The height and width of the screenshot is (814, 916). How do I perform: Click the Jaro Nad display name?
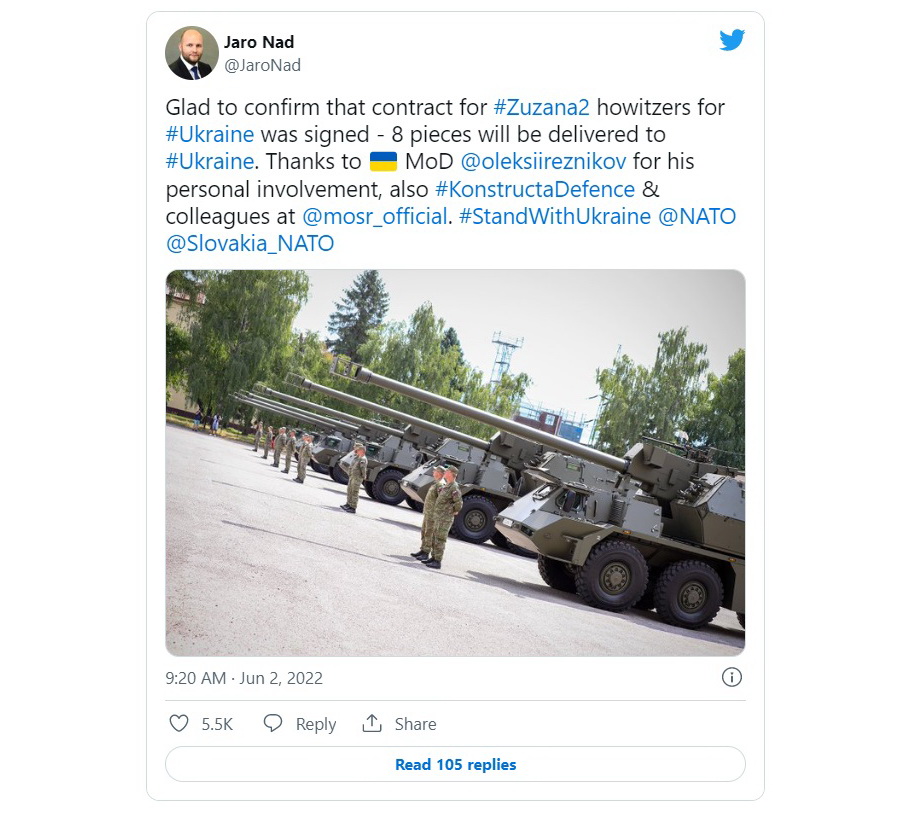pos(259,42)
